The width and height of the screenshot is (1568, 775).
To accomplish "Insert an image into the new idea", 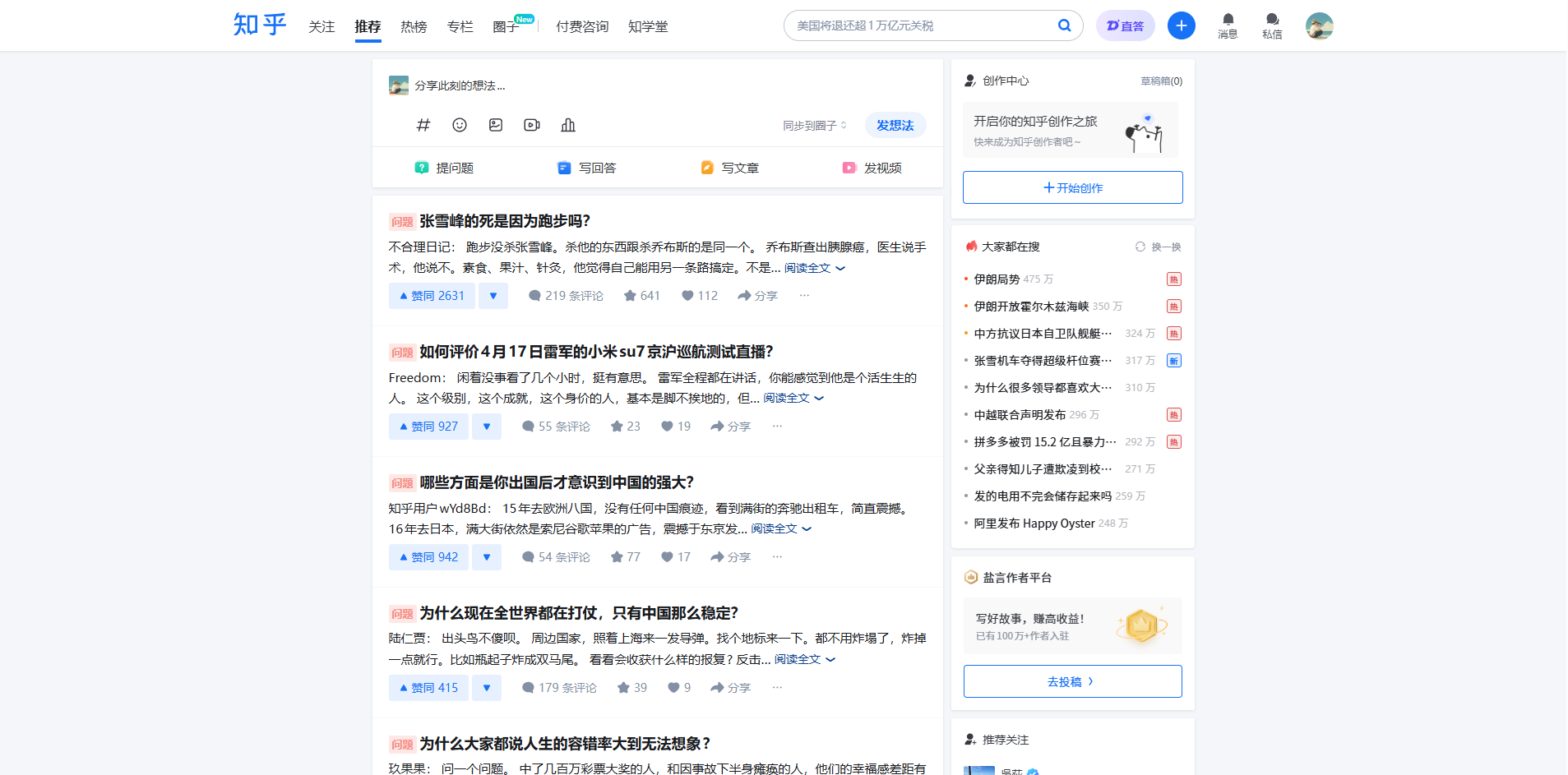I will (x=496, y=125).
